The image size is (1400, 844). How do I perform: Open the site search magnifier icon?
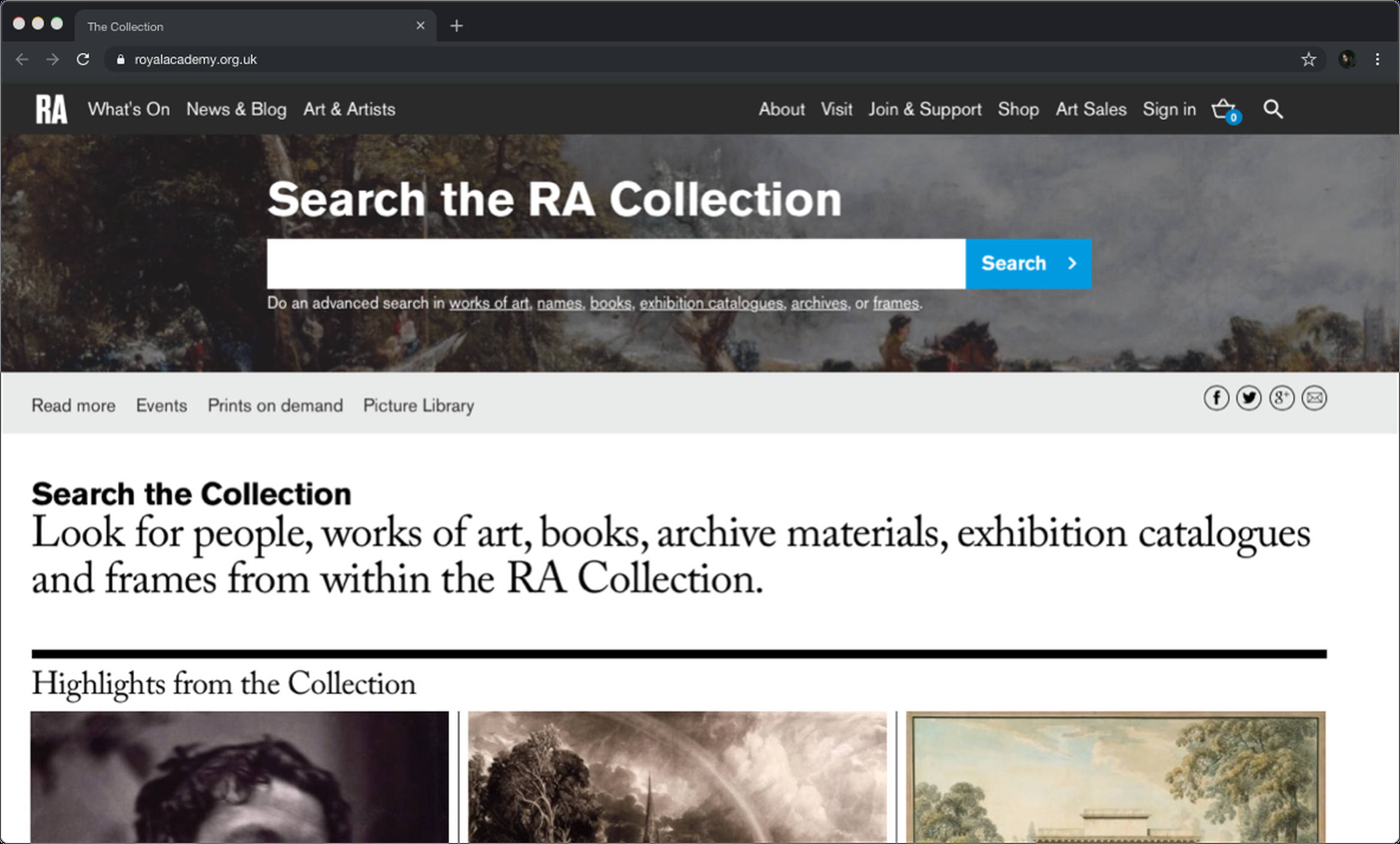(x=1273, y=109)
